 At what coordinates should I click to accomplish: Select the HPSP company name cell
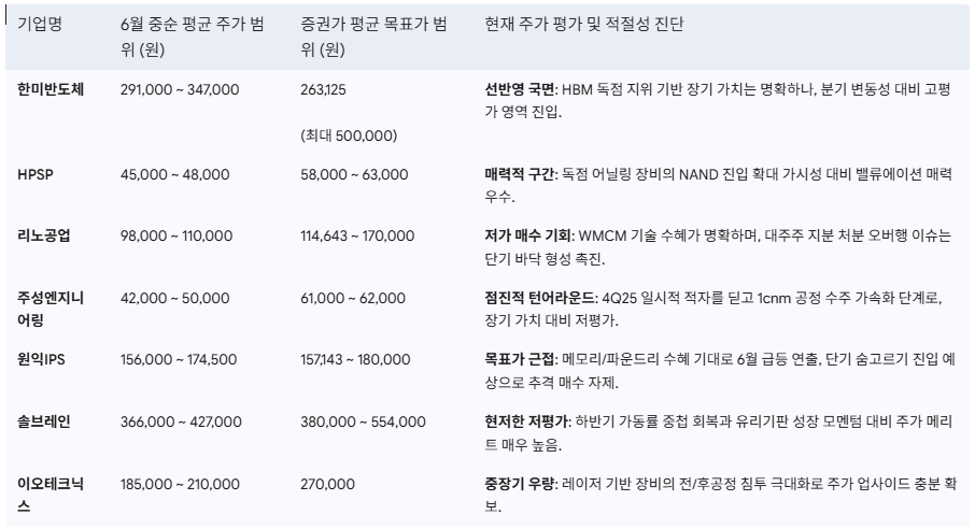[x=35, y=175]
